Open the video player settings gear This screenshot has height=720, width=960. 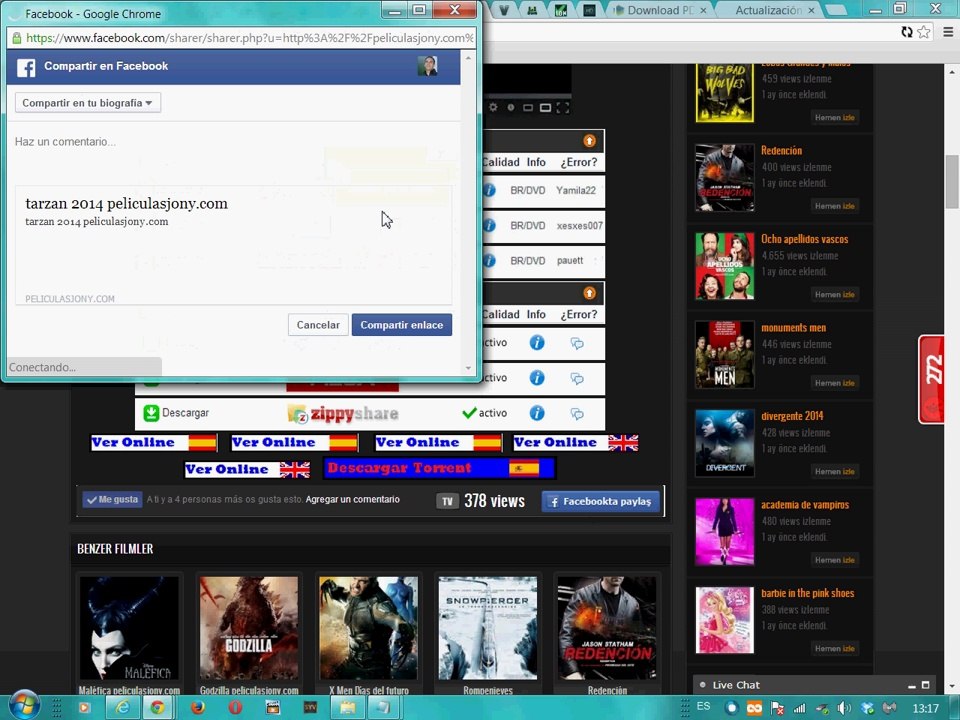click(493, 107)
